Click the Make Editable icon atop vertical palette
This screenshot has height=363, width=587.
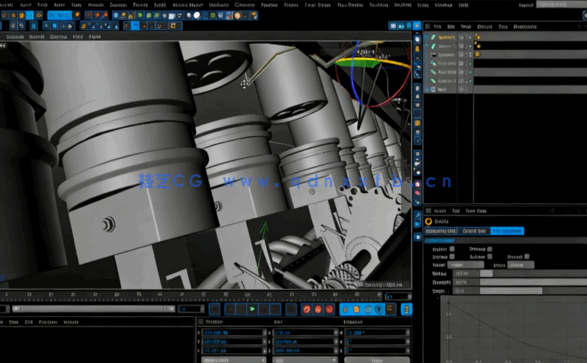tap(417, 39)
